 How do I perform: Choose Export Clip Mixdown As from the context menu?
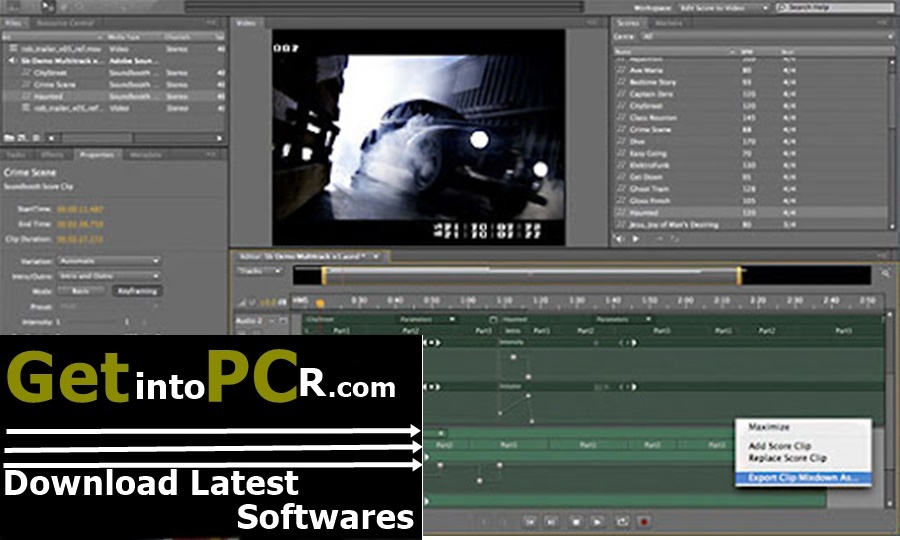[804, 477]
